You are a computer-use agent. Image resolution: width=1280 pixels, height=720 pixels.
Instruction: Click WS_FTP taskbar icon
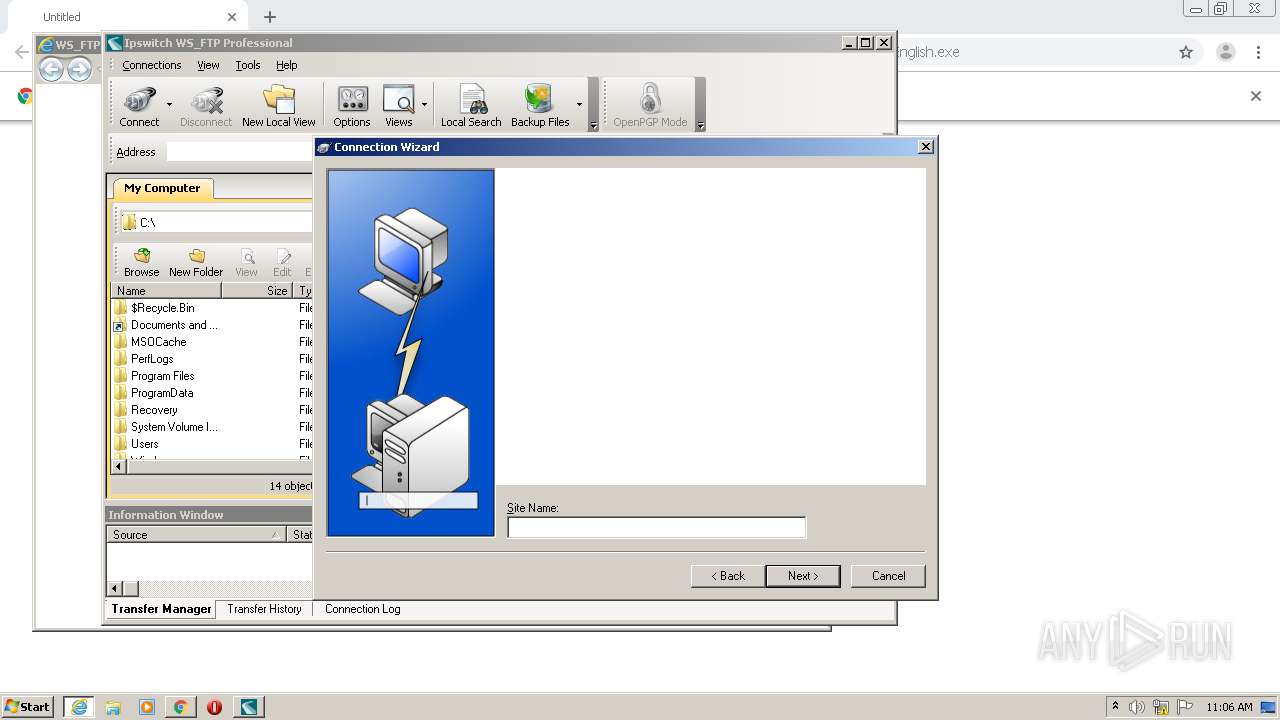(x=248, y=707)
